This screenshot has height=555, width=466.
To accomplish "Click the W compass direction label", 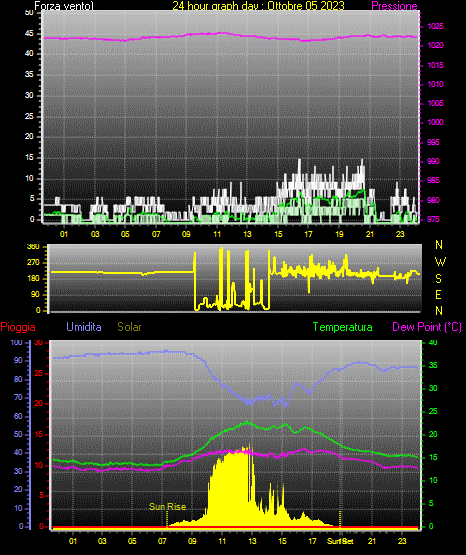I will click(x=440, y=262).
